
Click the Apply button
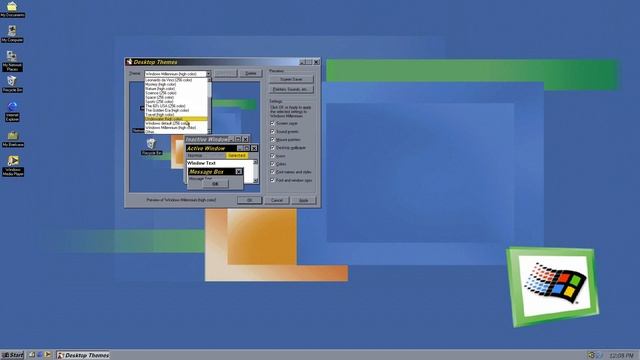click(304, 200)
